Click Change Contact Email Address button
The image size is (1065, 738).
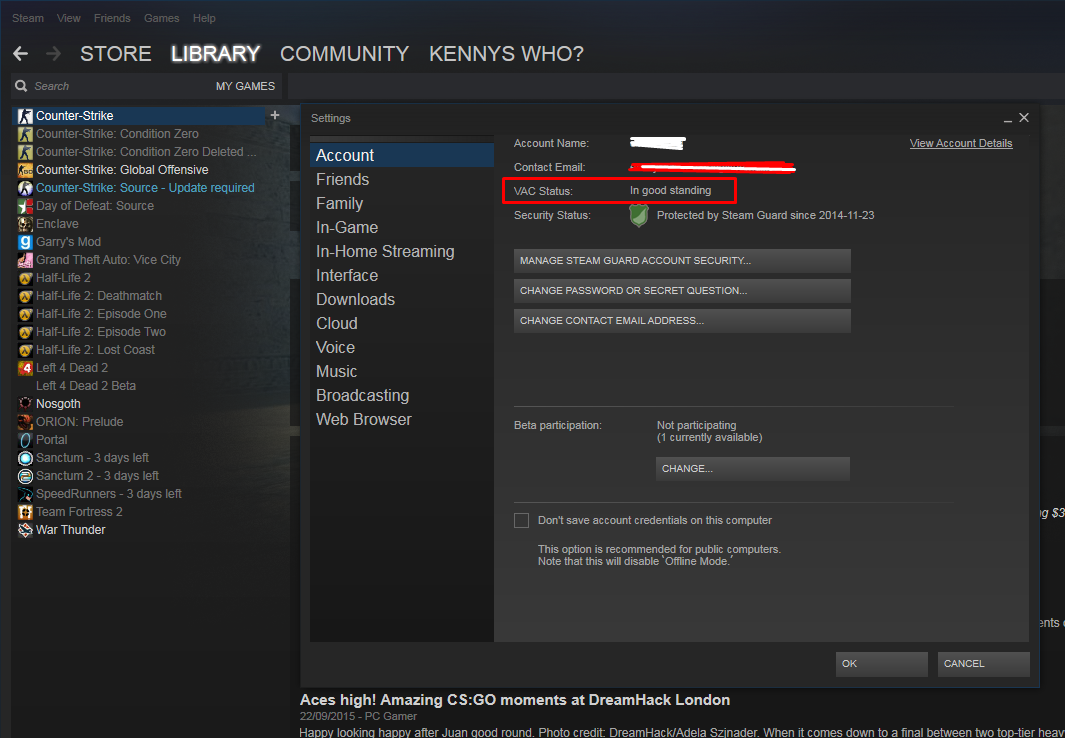click(682, 320)
